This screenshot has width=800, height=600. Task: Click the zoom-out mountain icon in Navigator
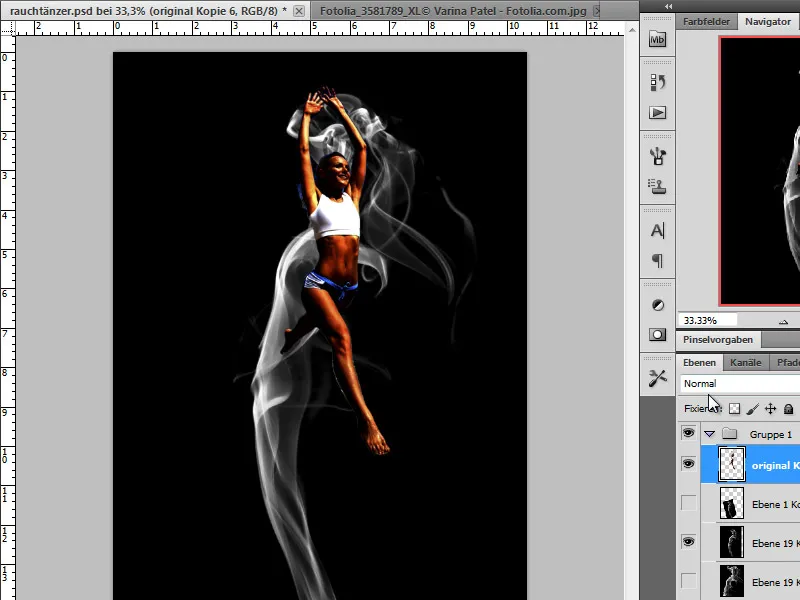point(784,321)
